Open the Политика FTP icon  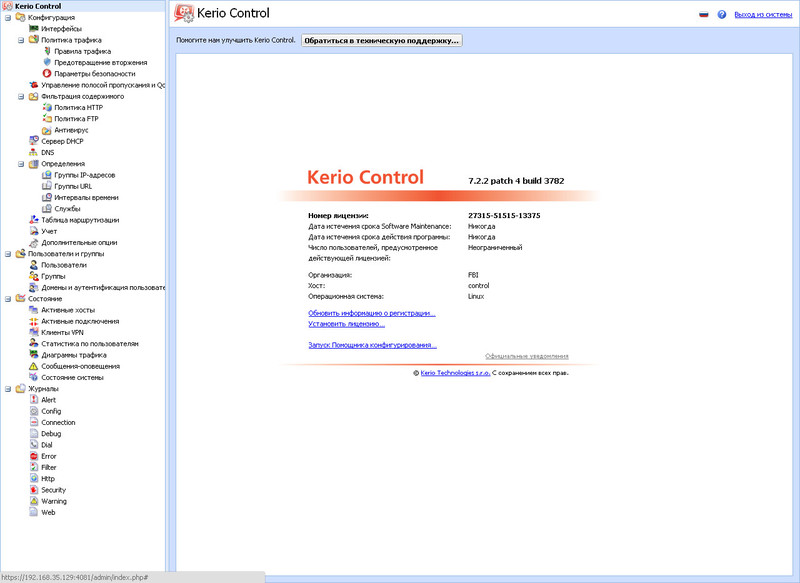46,118
